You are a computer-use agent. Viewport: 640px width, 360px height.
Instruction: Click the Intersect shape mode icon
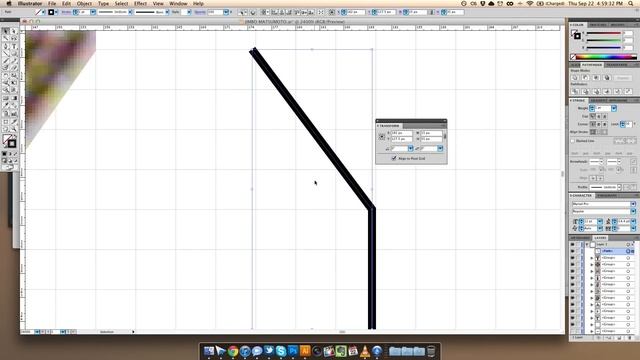pyautogui.click(x=596, y=78)
